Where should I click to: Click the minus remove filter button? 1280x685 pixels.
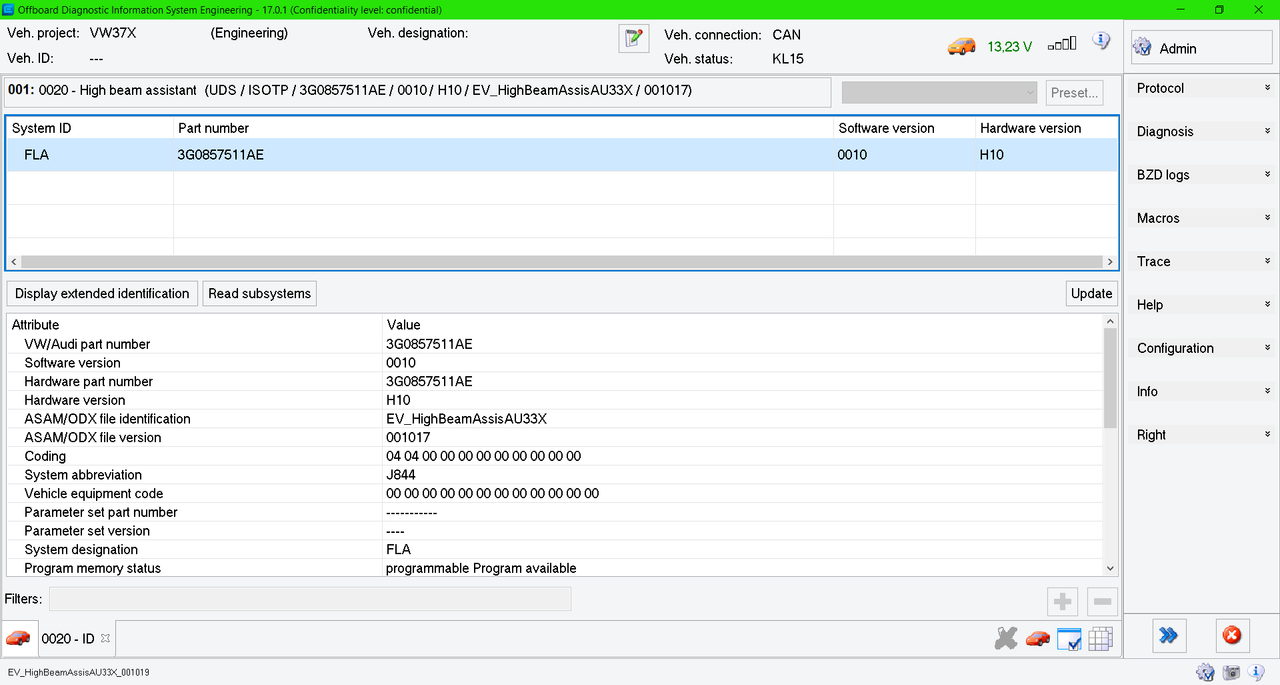[1102, 601]
